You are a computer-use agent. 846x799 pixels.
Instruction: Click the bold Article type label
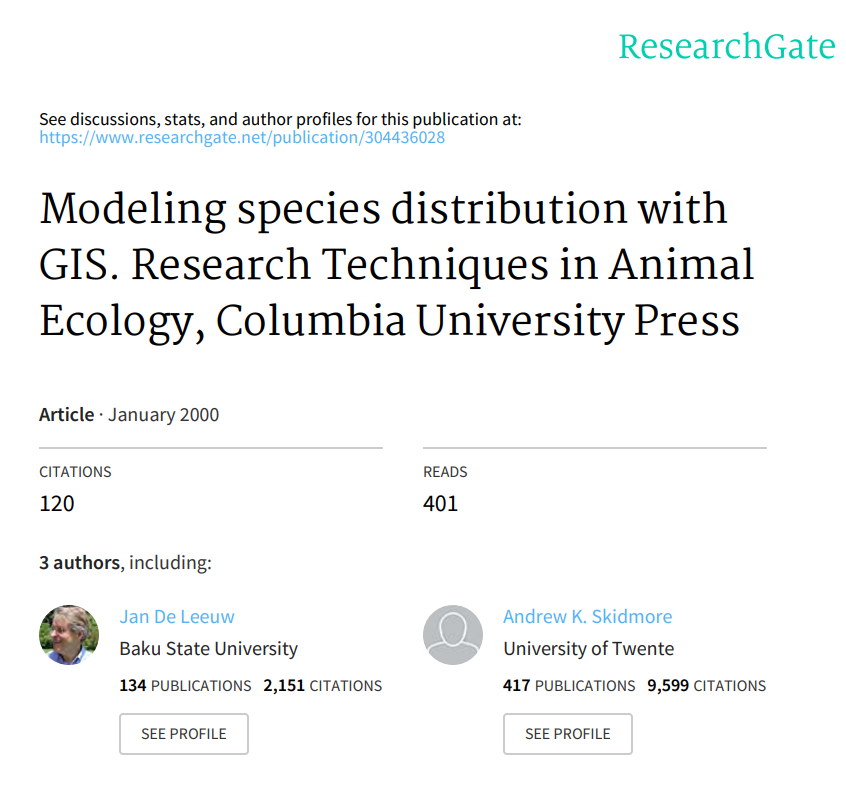[66, 414]
